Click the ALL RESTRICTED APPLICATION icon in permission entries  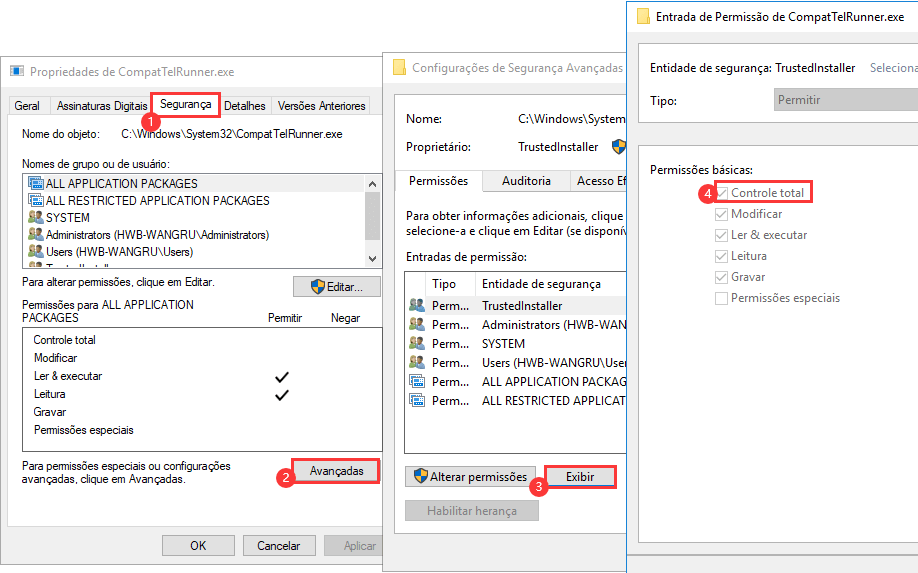[416, 401]
